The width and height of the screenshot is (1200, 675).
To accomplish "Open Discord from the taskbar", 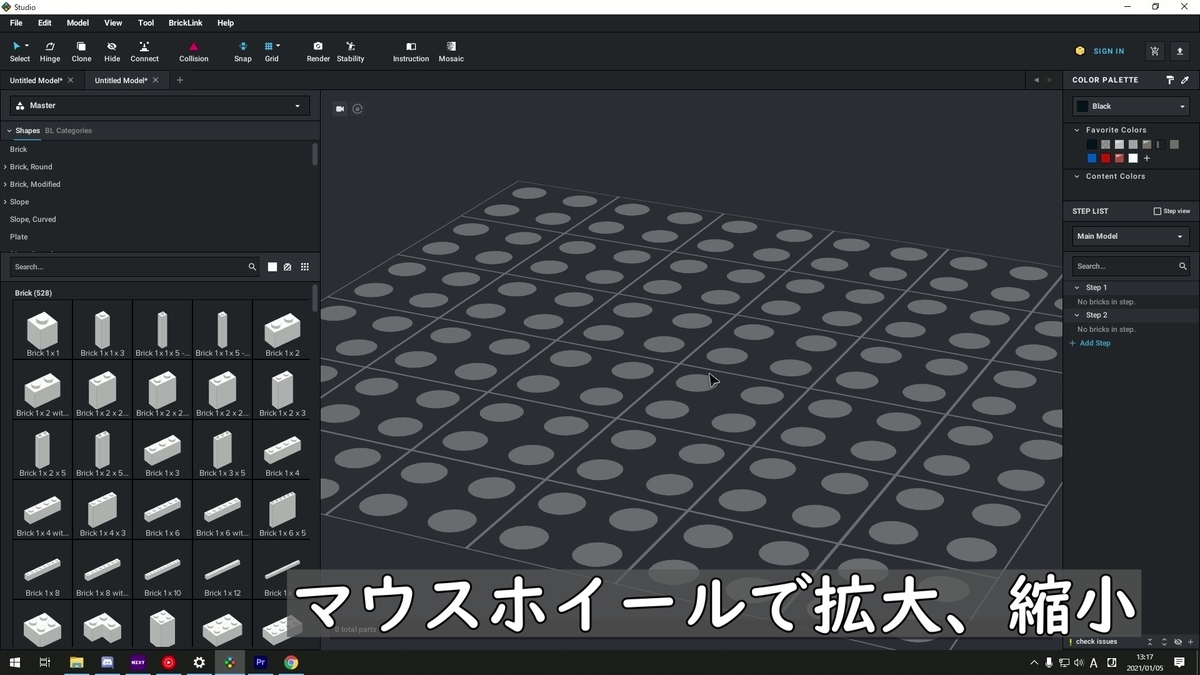I will (107, 662).
